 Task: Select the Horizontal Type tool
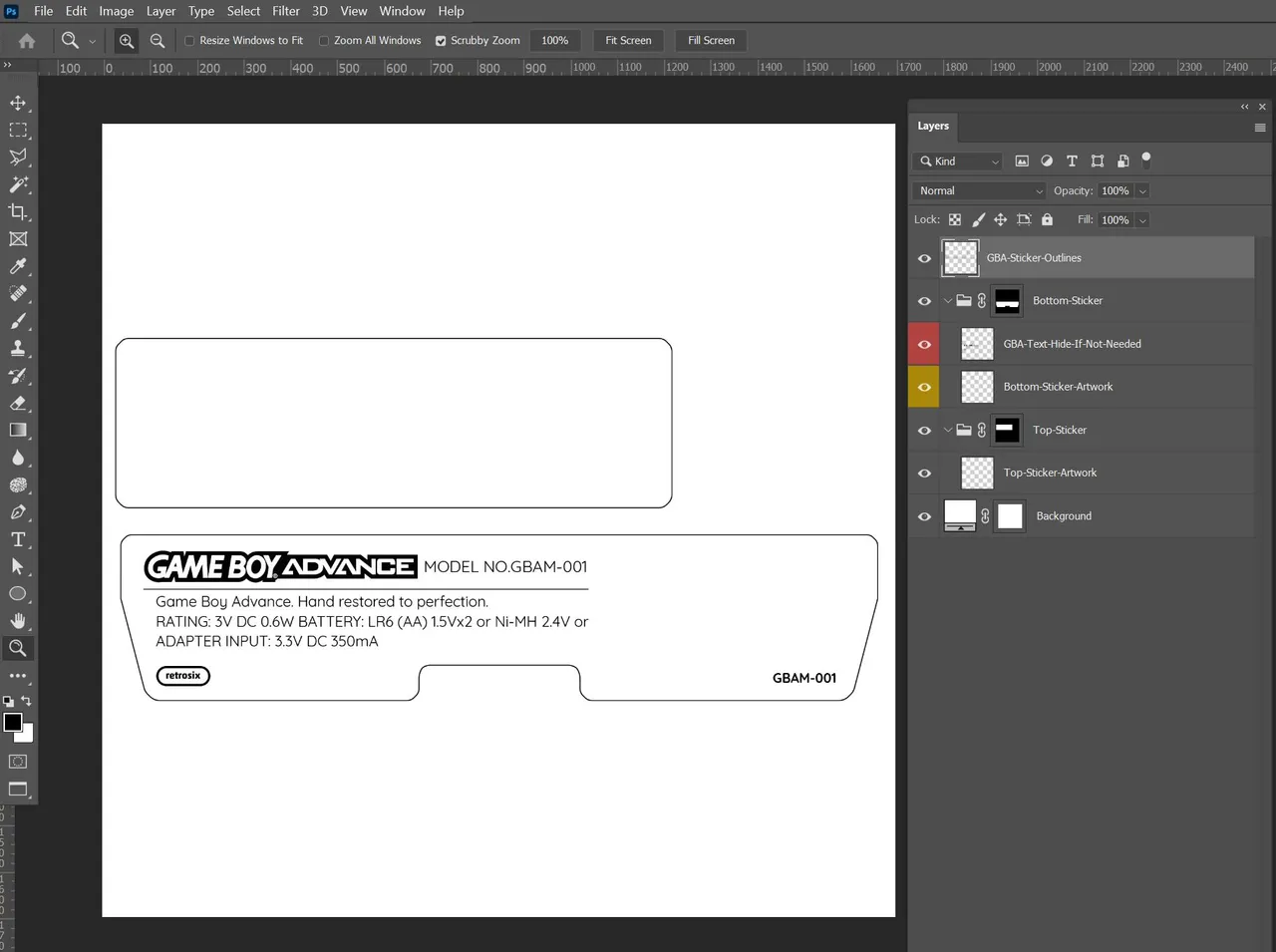point(18,539)
